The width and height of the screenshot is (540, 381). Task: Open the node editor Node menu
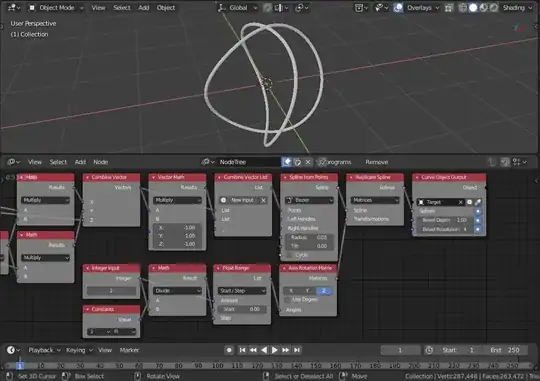(101, 162)
